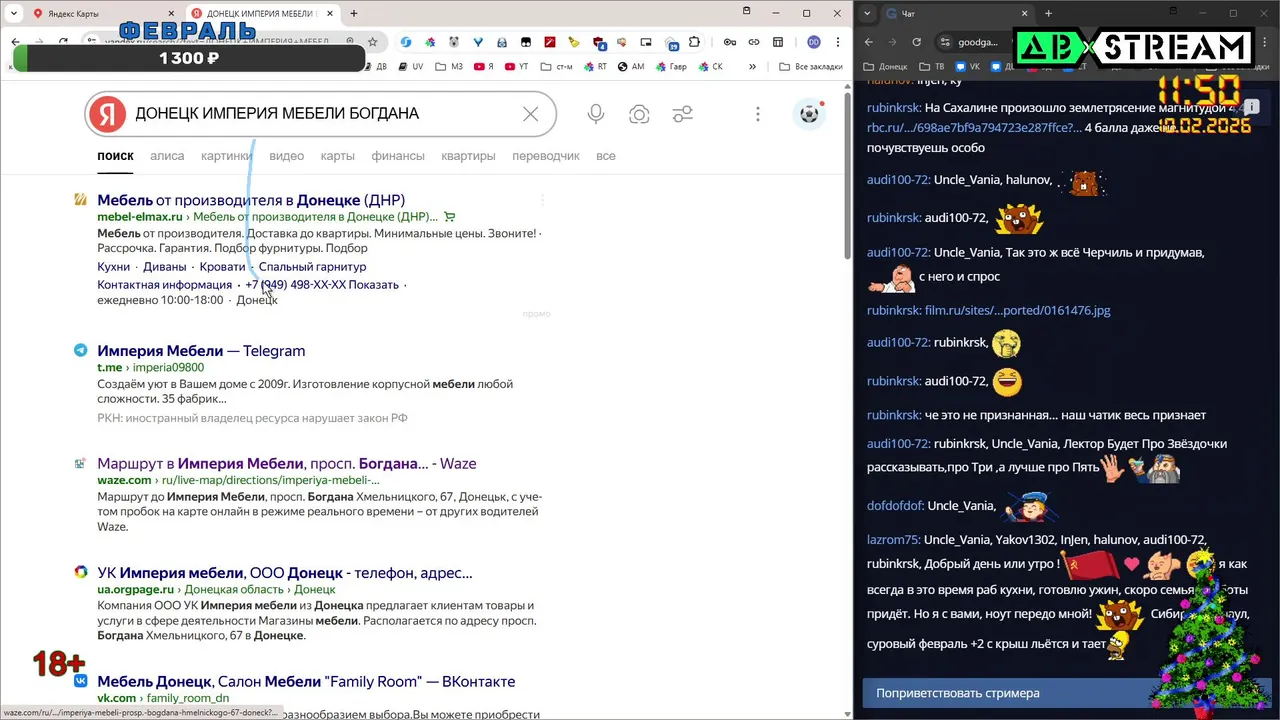
Task: Open the Chrome extensions puzzle icon
Action: coord(694,42)
